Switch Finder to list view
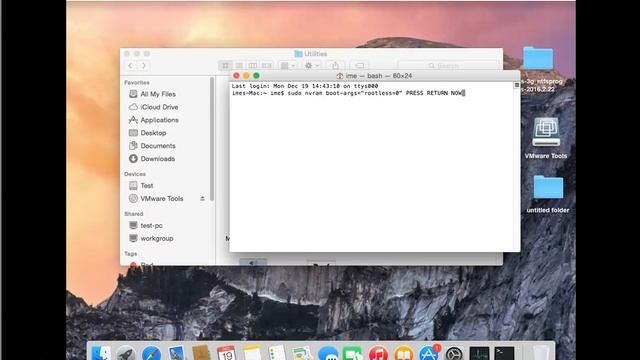Screen dimensions: 640x360 coord(239,65)
